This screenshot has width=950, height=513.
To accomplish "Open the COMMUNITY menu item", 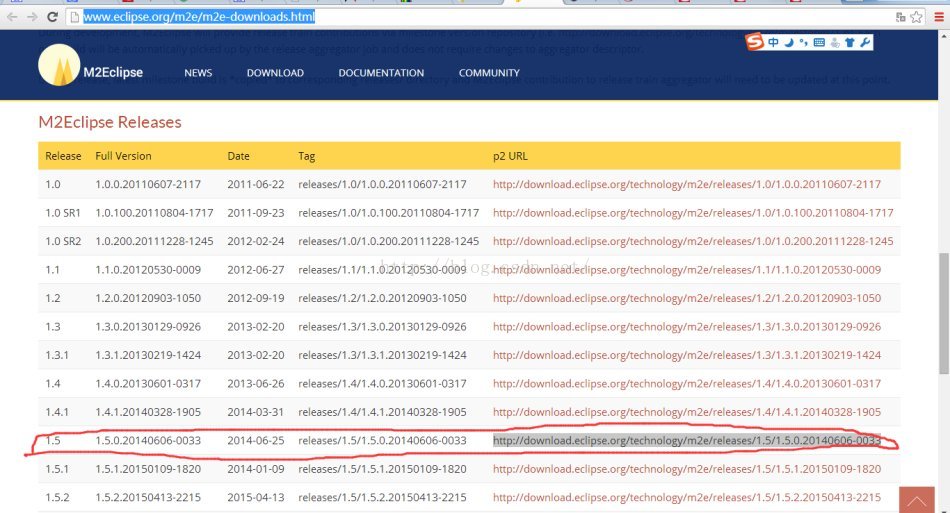I will [489, 73].
